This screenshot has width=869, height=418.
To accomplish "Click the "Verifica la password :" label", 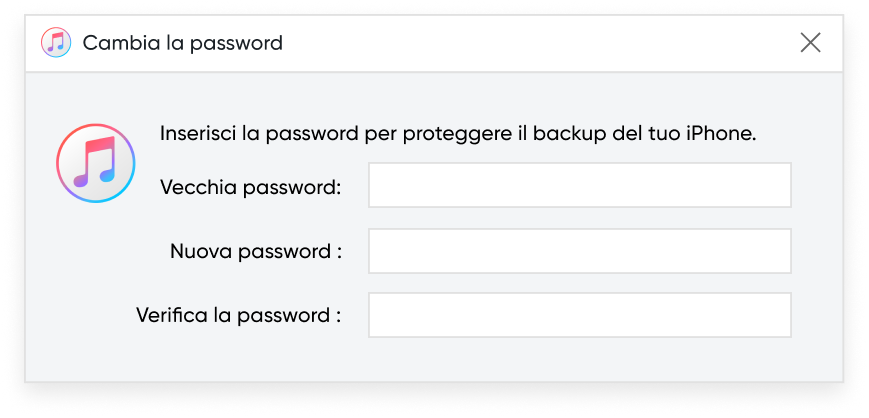I will [239, 316].
